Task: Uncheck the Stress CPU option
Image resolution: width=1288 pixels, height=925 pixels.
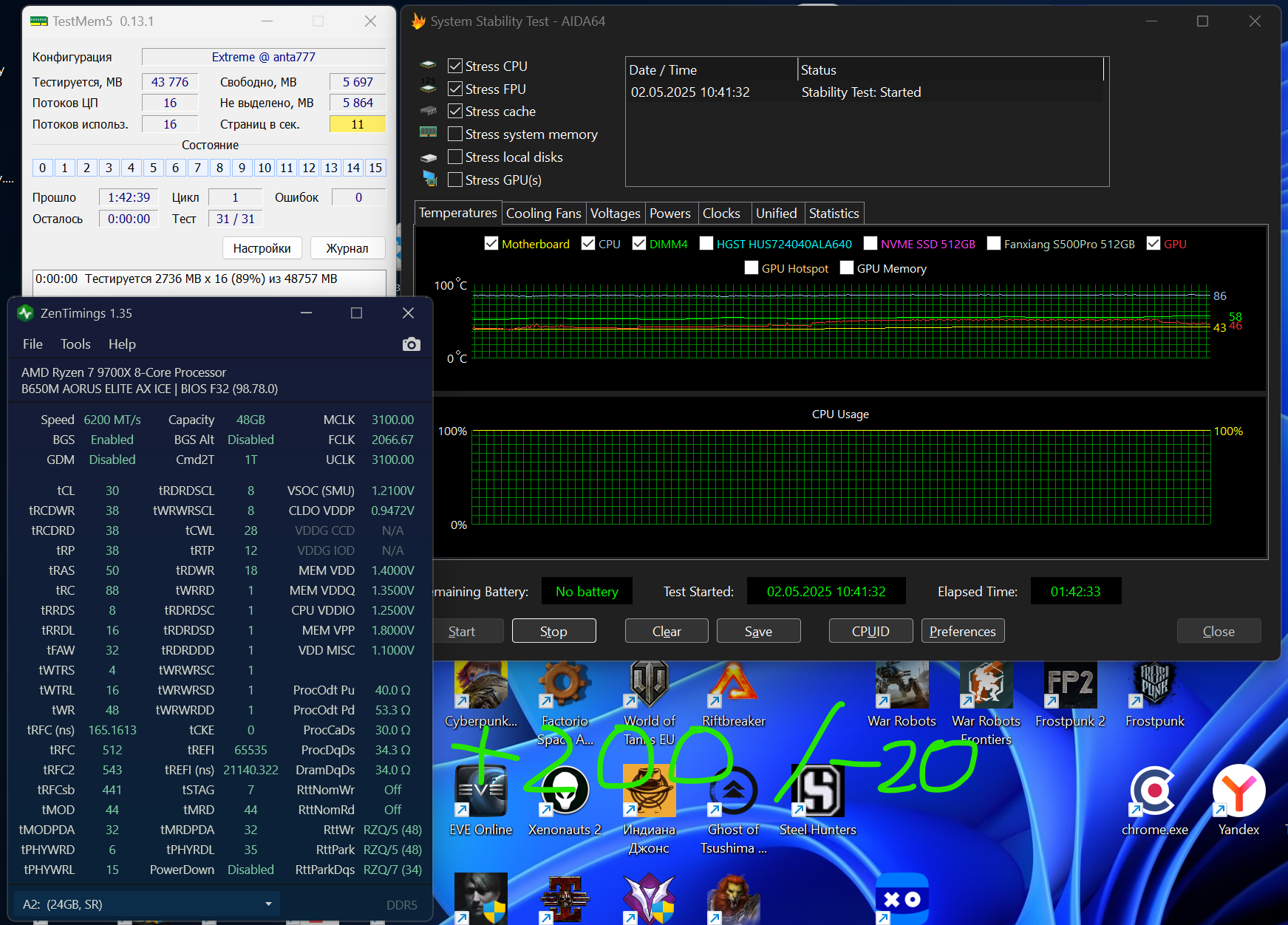Action: [455, 66]
